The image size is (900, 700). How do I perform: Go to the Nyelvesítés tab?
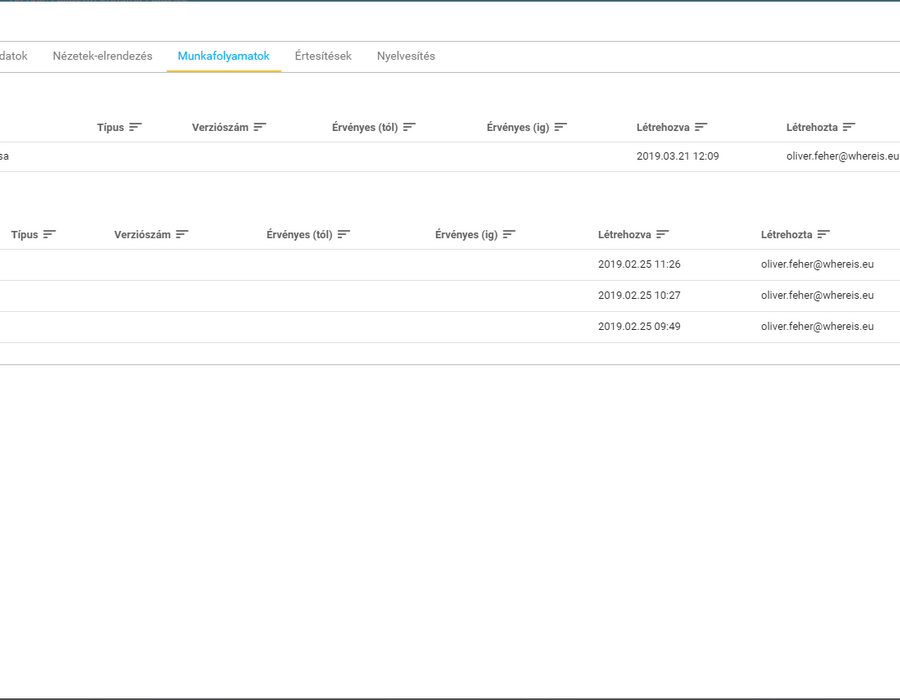coord(406,56)
